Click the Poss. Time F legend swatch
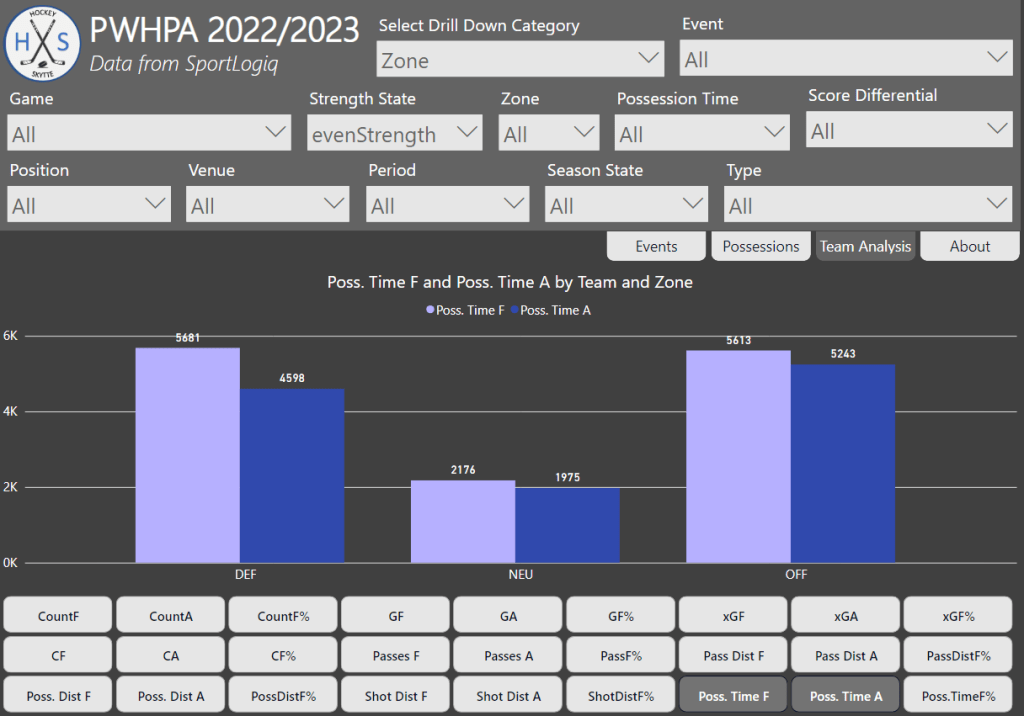 431,311
